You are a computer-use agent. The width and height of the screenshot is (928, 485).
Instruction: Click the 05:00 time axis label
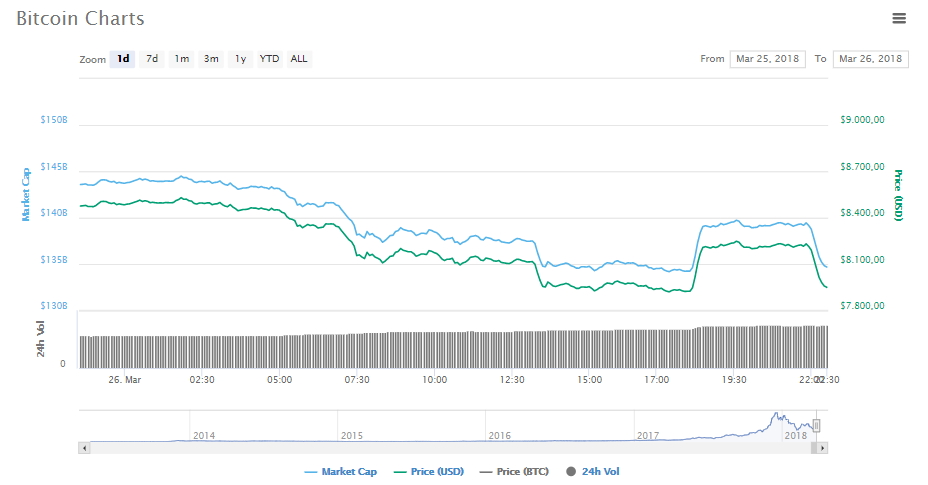tap(279, 380)
